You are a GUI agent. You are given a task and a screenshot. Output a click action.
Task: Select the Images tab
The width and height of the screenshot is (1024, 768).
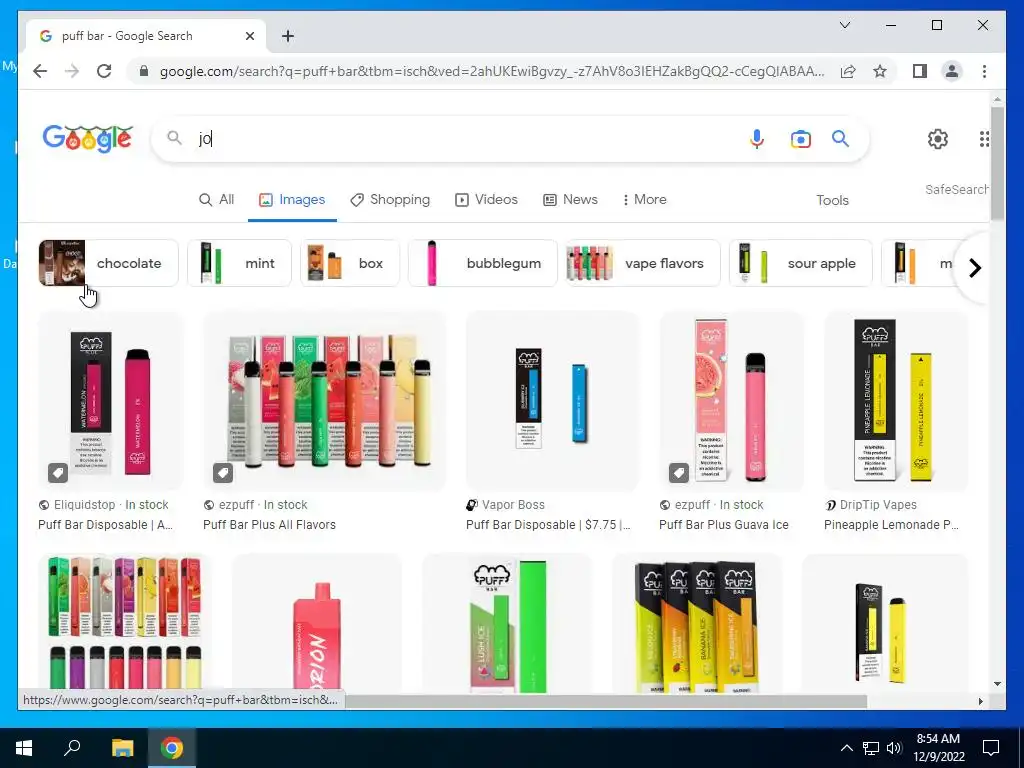[x=292, y=199]
